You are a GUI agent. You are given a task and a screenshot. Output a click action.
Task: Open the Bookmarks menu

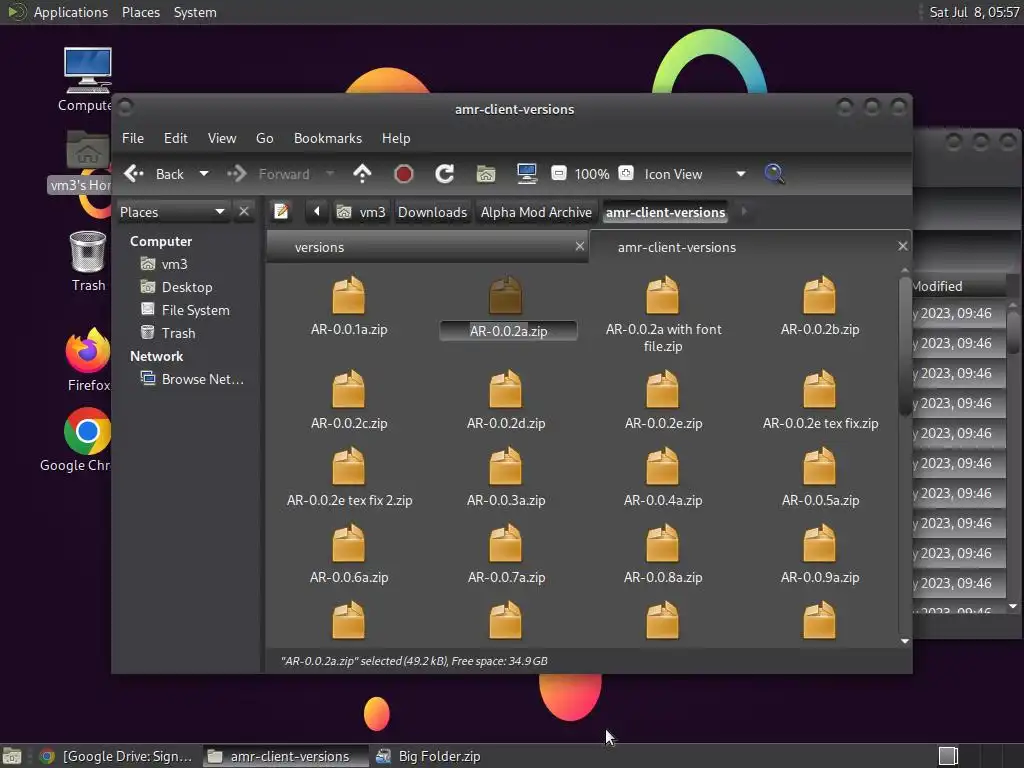pos(327,138)
